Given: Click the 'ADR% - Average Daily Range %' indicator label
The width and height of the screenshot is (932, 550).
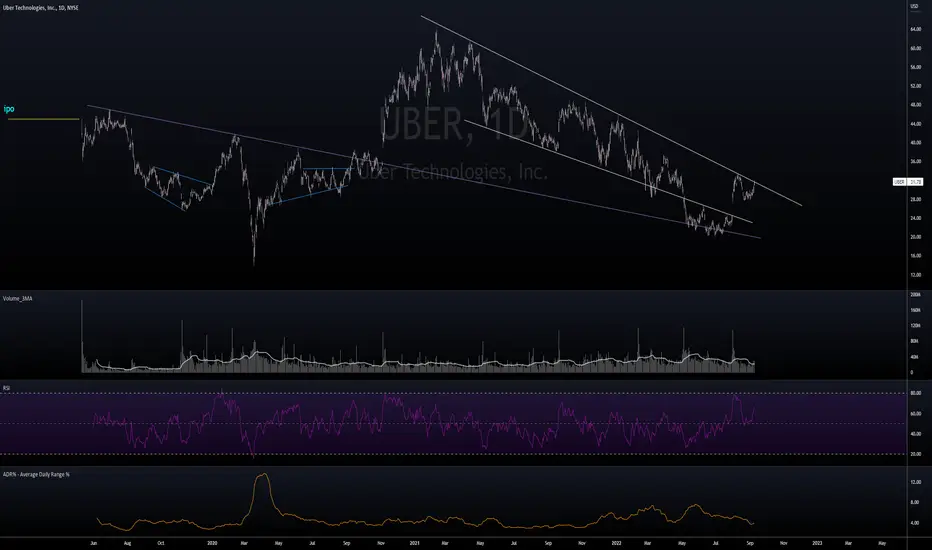Looking at the screenshot, I should [x=36, y=474].
